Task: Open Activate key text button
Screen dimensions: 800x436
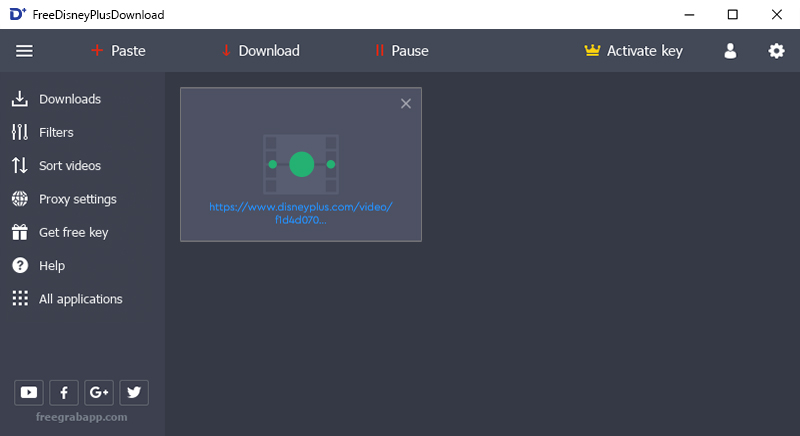Action: pyautogui.click(x=644, y=51)
